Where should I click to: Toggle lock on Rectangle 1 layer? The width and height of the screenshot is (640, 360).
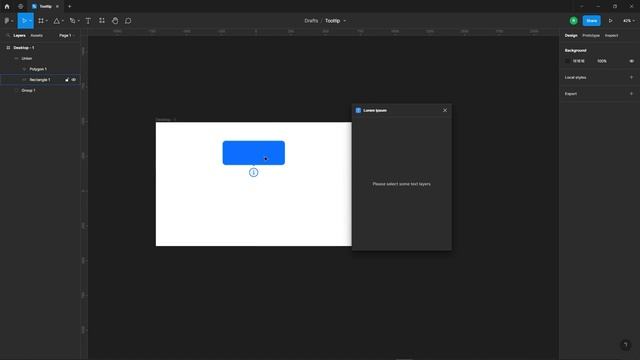coord(67,80)
